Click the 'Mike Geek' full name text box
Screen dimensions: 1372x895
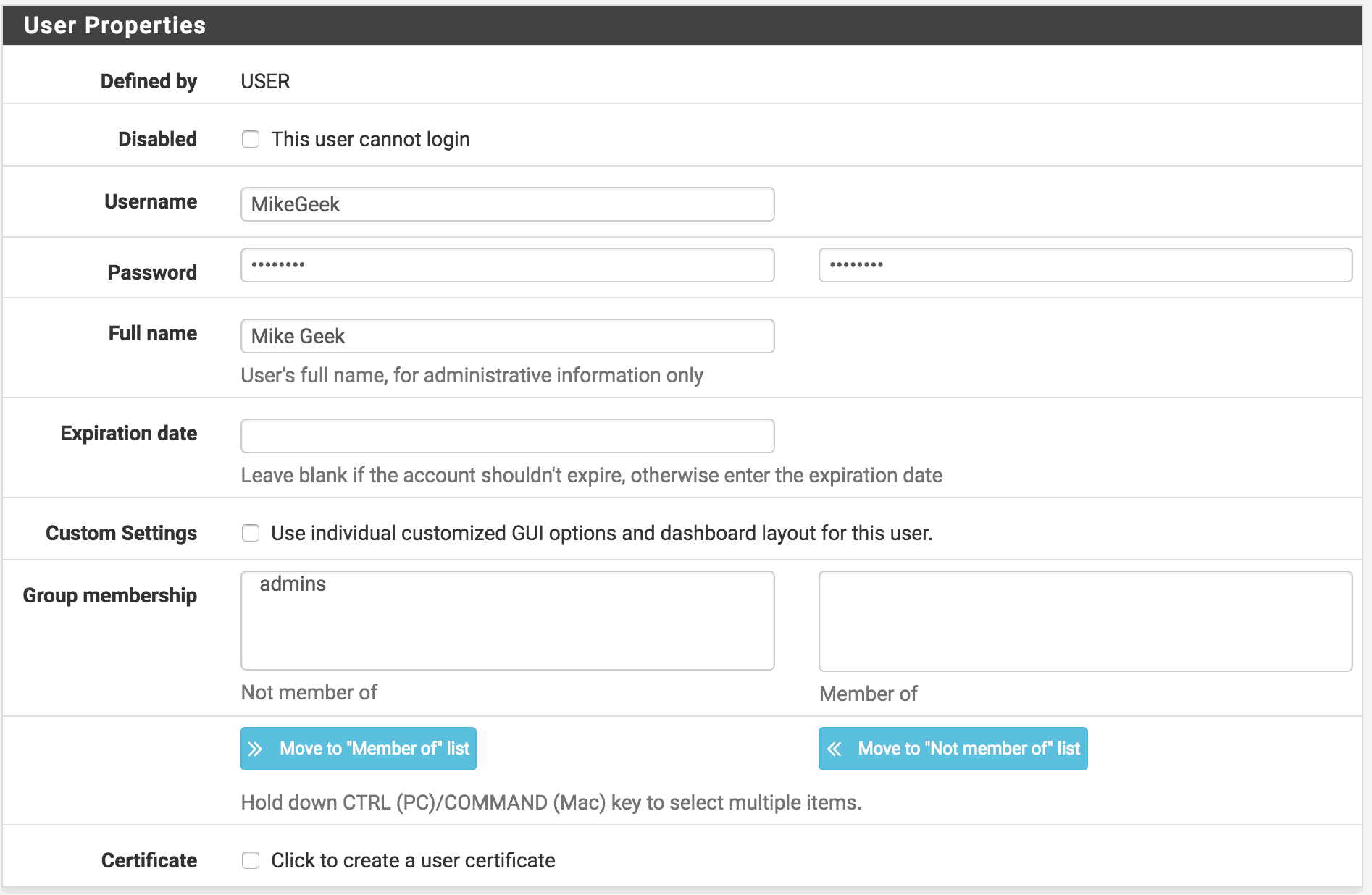pyautogui.click(x=507, y=335)
